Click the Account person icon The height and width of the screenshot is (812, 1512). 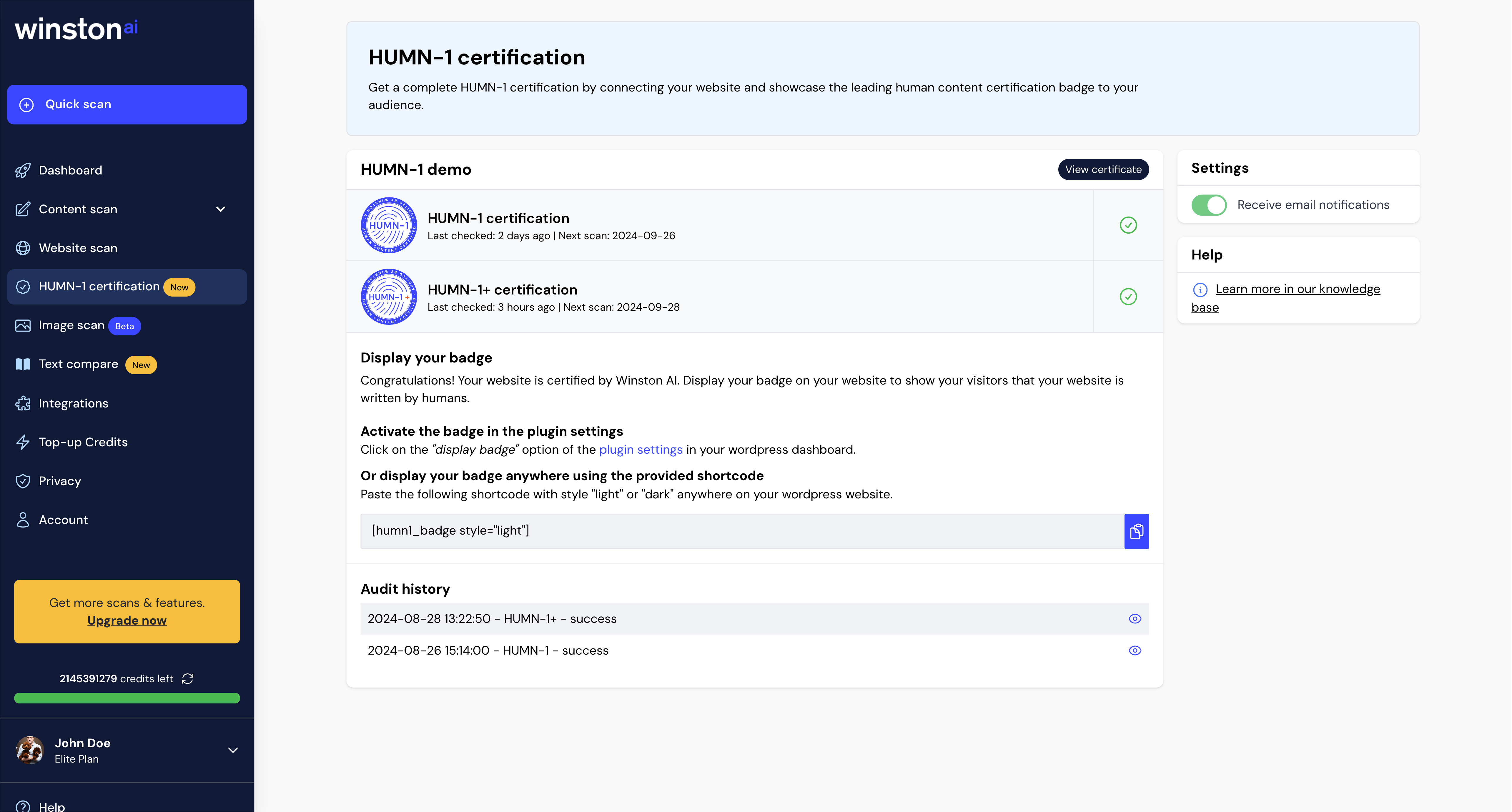coord(23,520)
